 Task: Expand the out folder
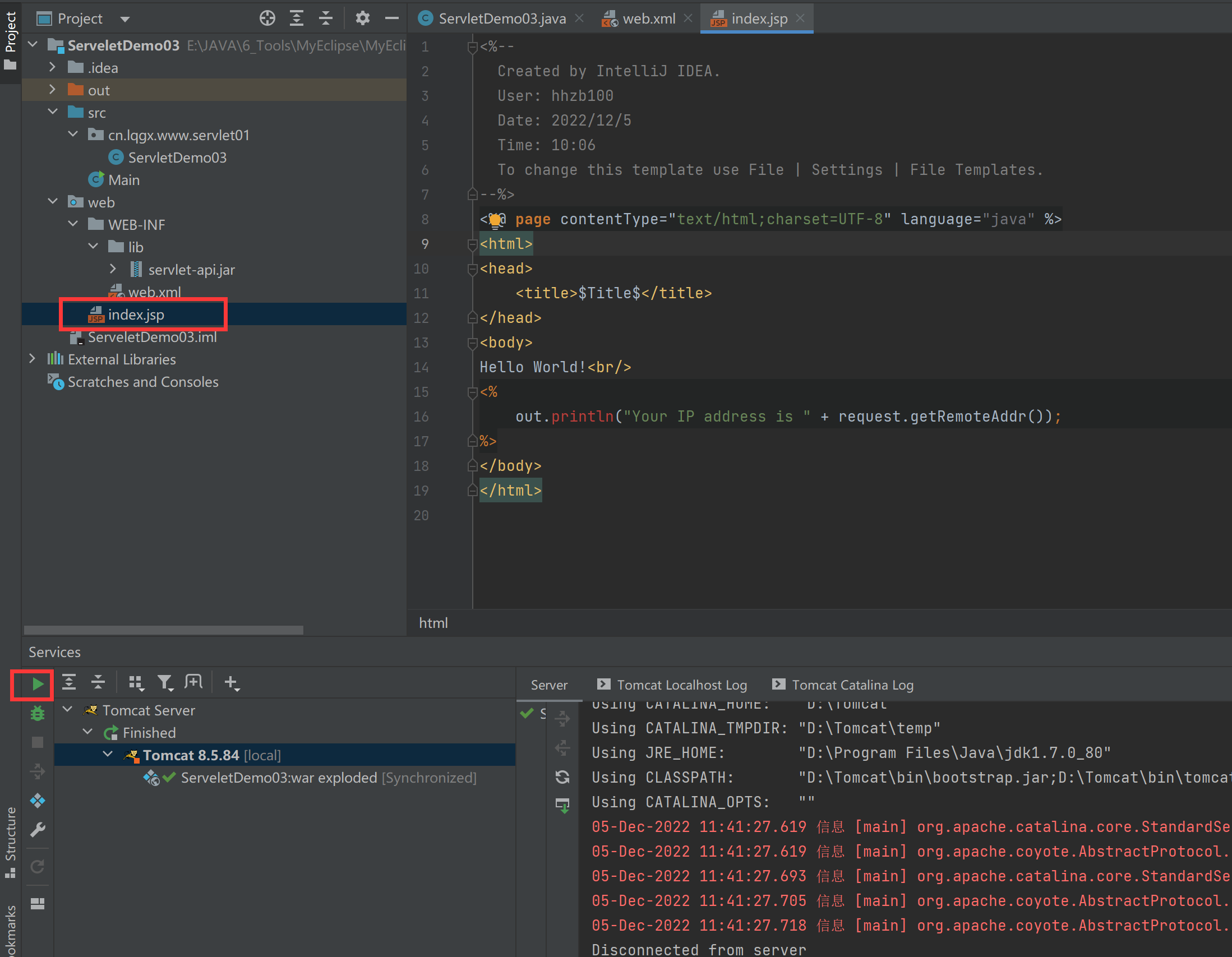coord(53,90)
